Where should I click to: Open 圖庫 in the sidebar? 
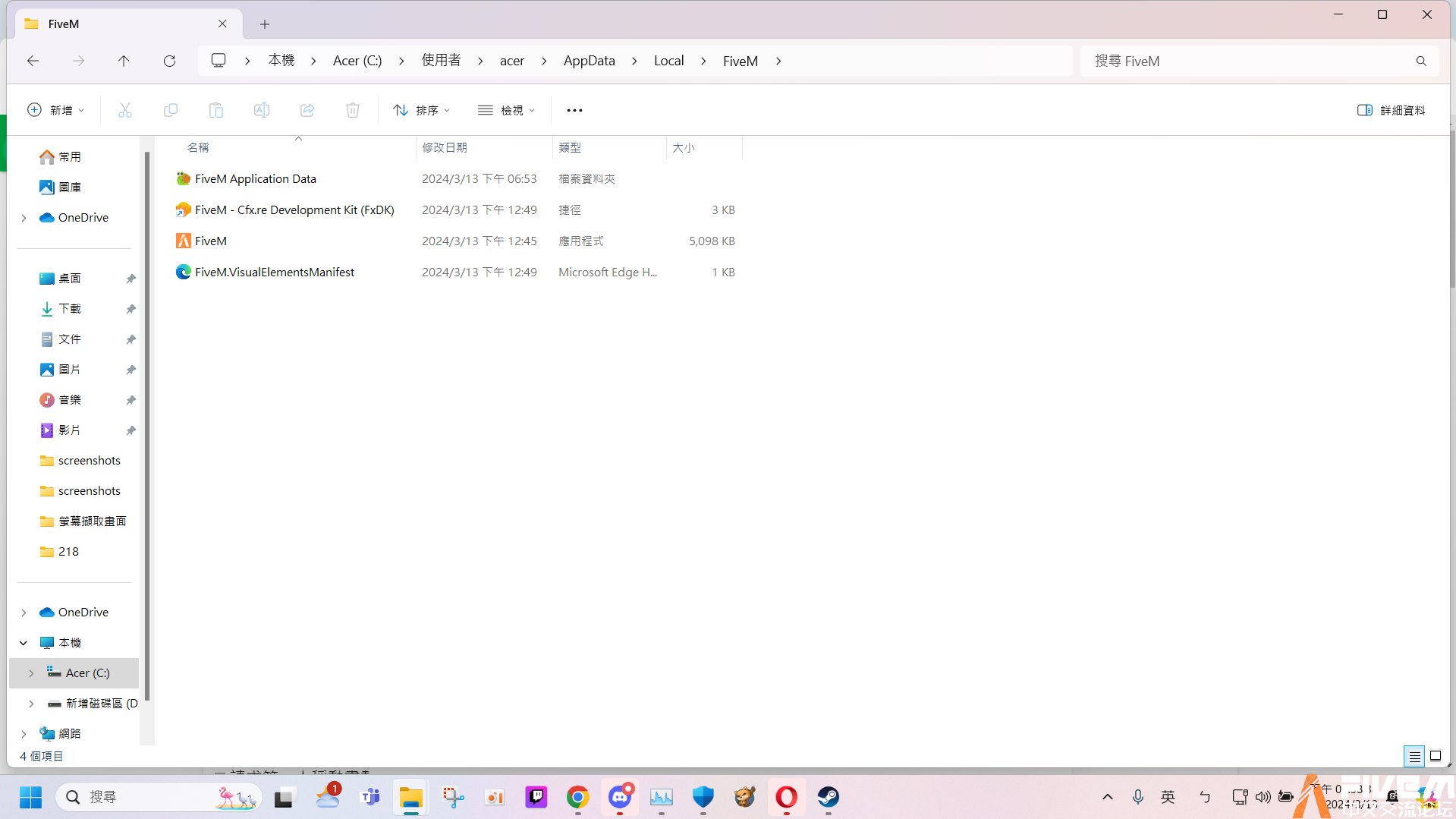pos(70,187)
